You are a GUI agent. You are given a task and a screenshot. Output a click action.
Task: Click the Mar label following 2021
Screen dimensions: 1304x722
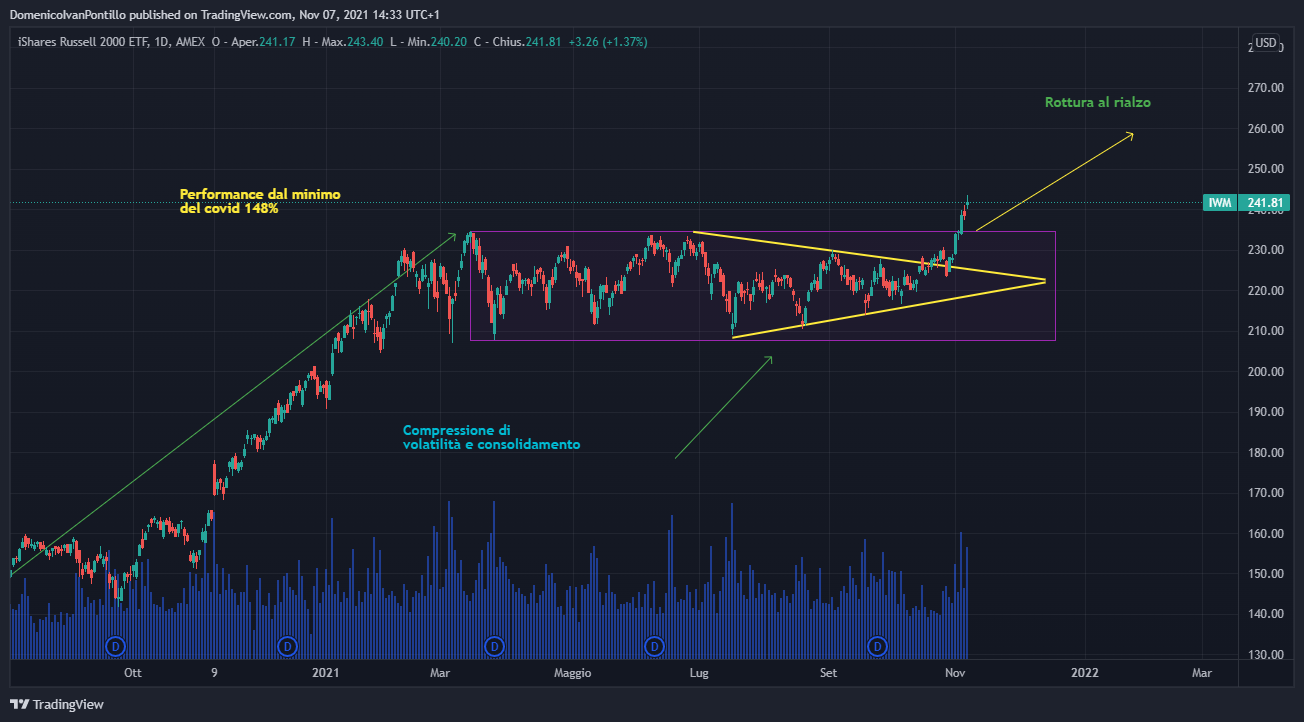442,673
